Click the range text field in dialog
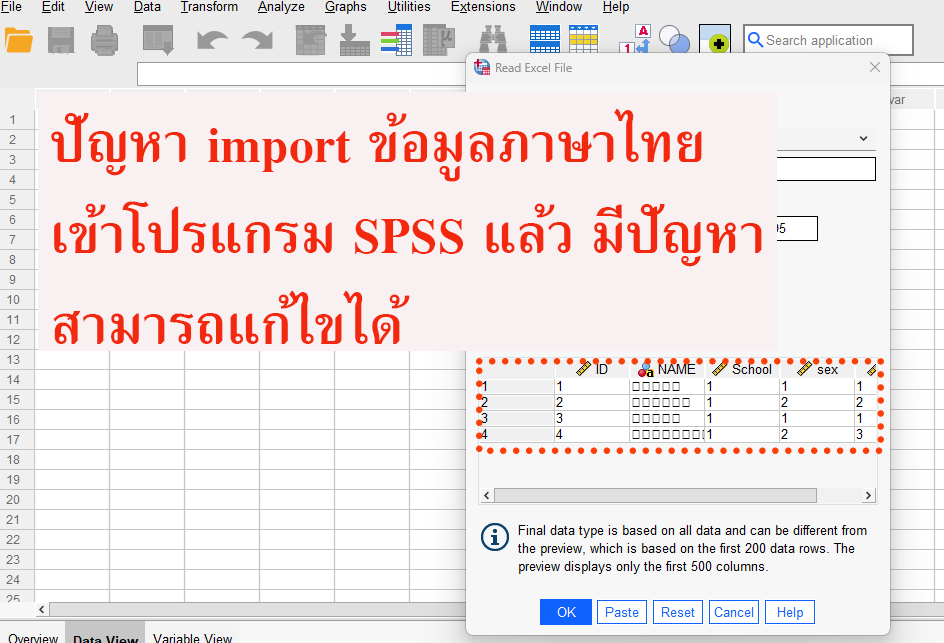Image resolution: width=944 pixels, height=643 pixels. (x=826, y=169)
